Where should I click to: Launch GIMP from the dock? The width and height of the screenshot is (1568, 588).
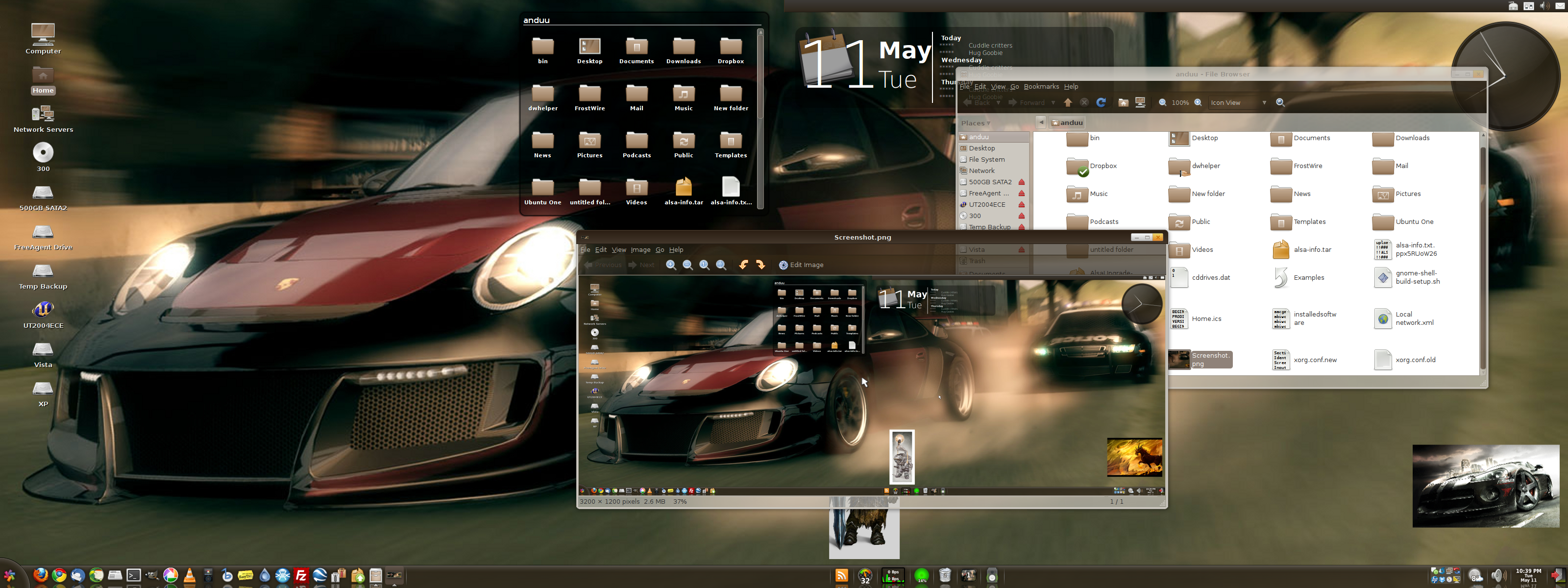152,575
